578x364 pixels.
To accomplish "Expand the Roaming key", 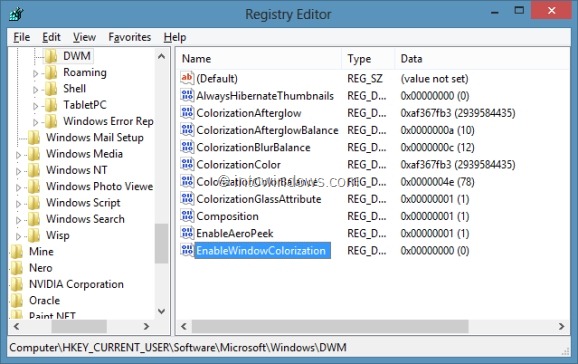I will (35, 73).
